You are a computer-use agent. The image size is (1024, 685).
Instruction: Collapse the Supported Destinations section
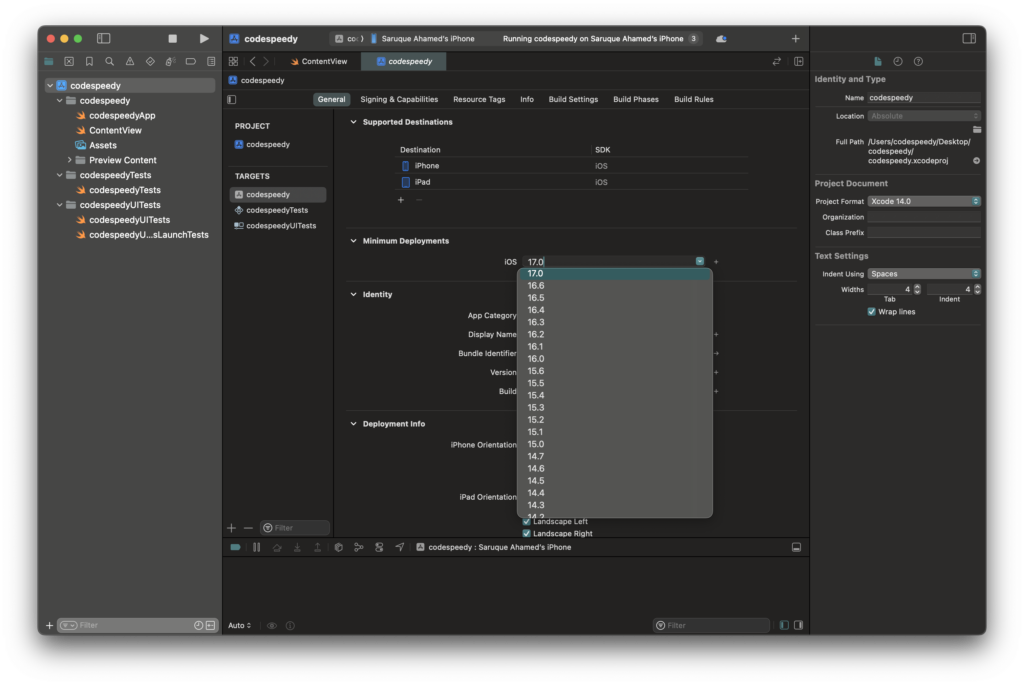353,122
